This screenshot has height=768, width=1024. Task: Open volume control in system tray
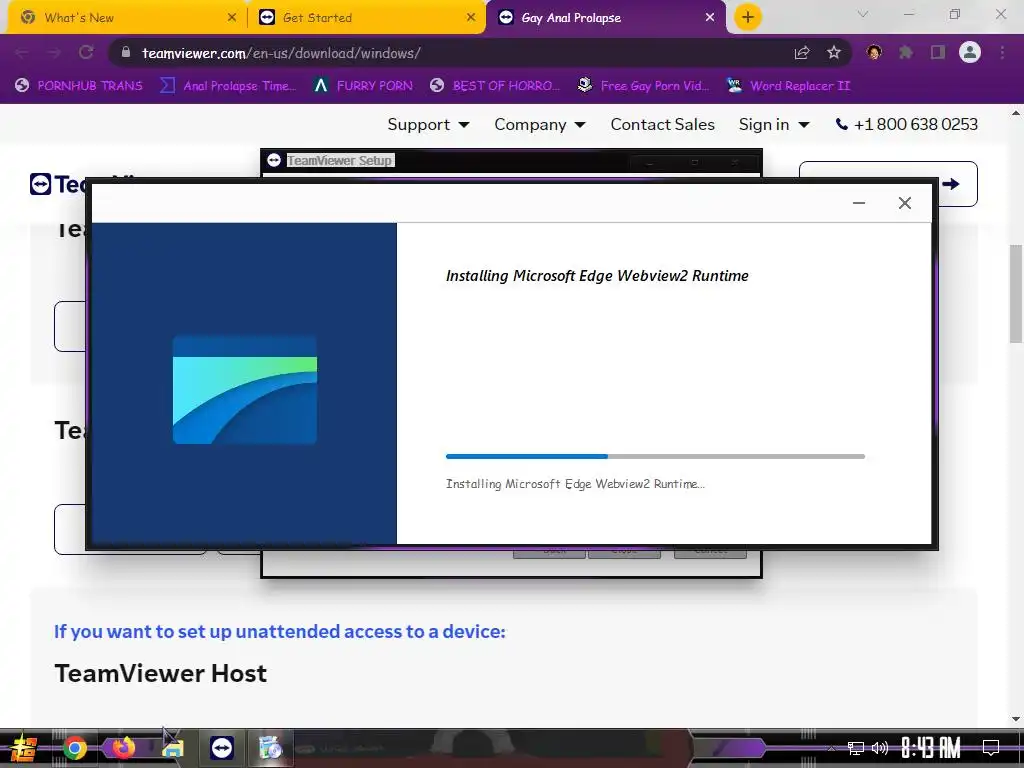(x=880, y=748)
